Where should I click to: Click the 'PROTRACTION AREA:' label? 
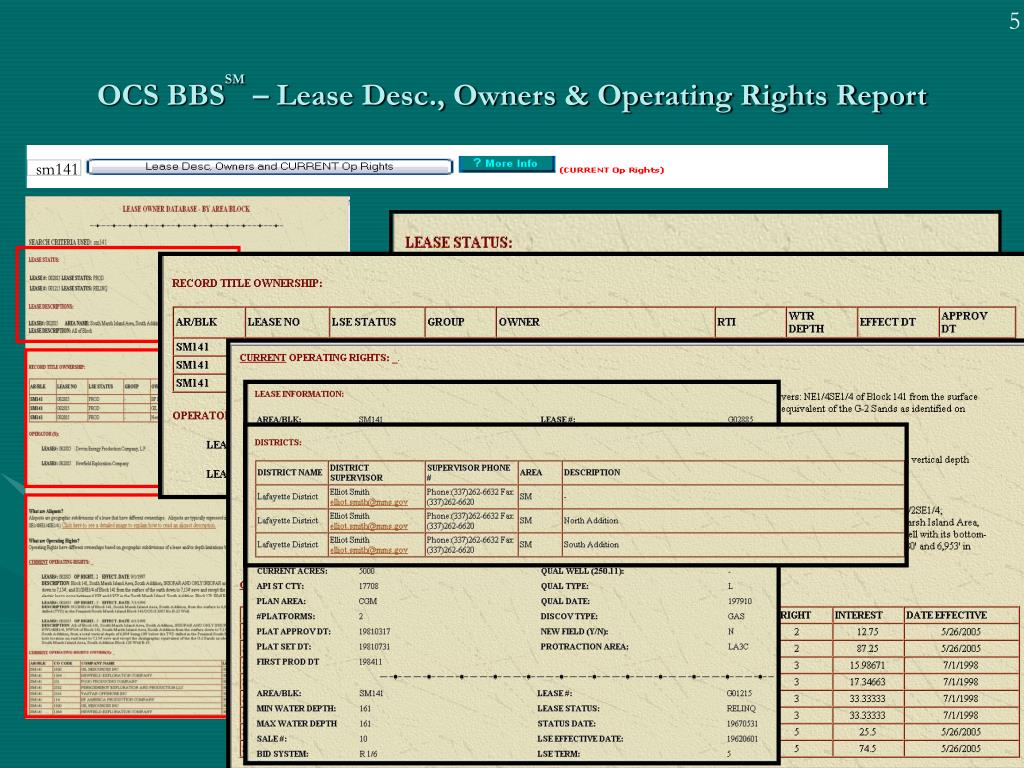pos(584,647)
